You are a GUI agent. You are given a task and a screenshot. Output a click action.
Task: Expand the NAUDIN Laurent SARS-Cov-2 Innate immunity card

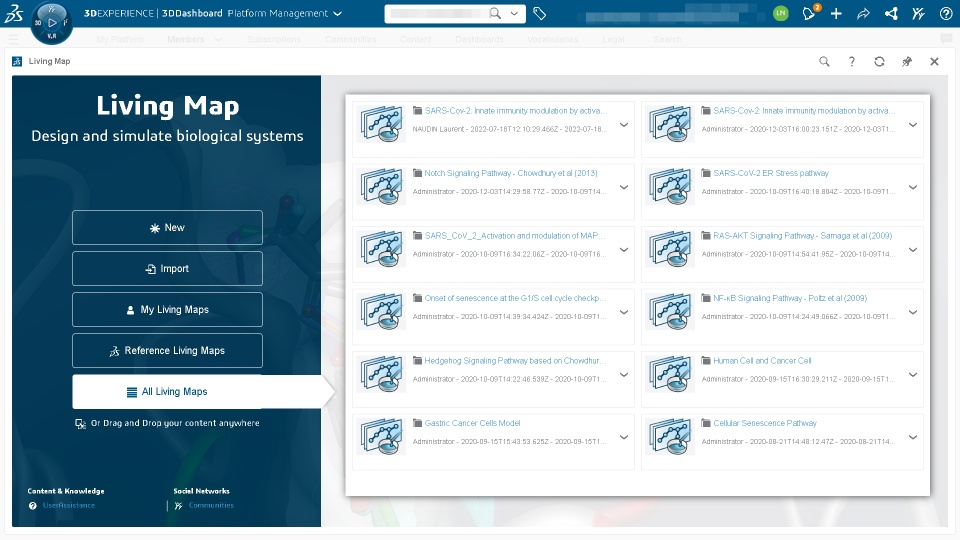click(624, 125)
